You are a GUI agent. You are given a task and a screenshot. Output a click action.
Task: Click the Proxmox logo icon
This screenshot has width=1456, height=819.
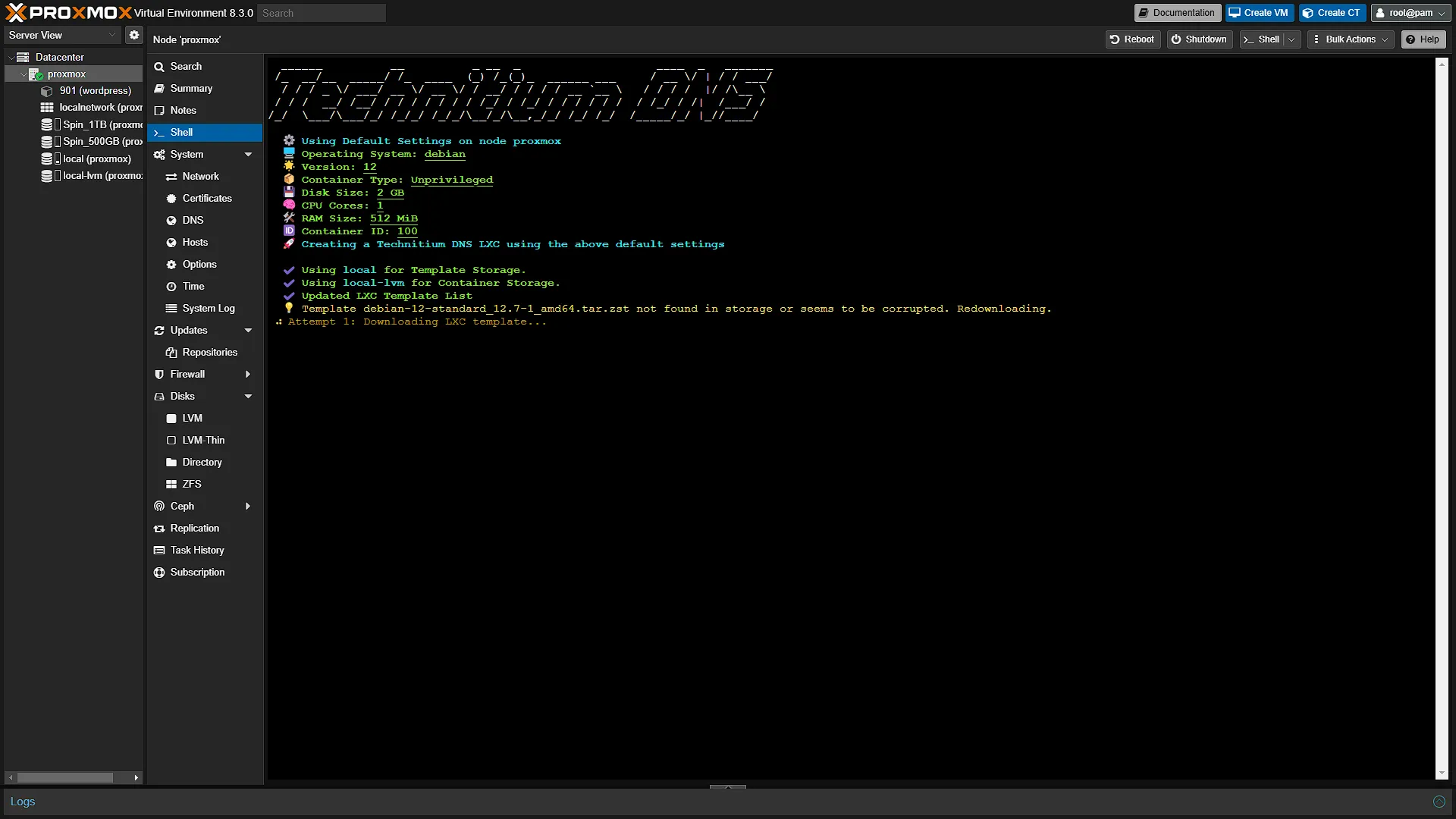click(x=16, y=13)
